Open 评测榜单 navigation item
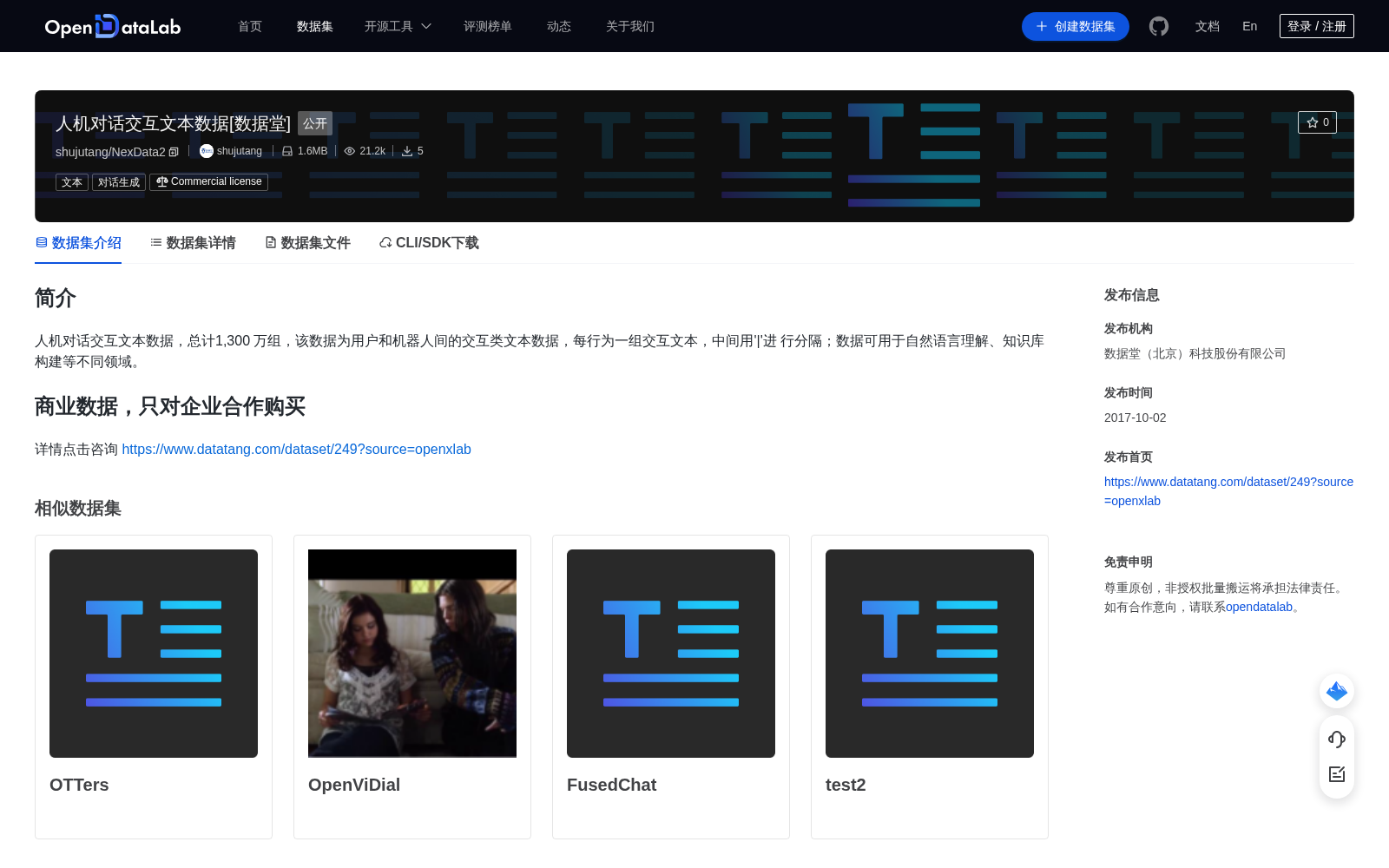1389x868 pixels. 488,26
